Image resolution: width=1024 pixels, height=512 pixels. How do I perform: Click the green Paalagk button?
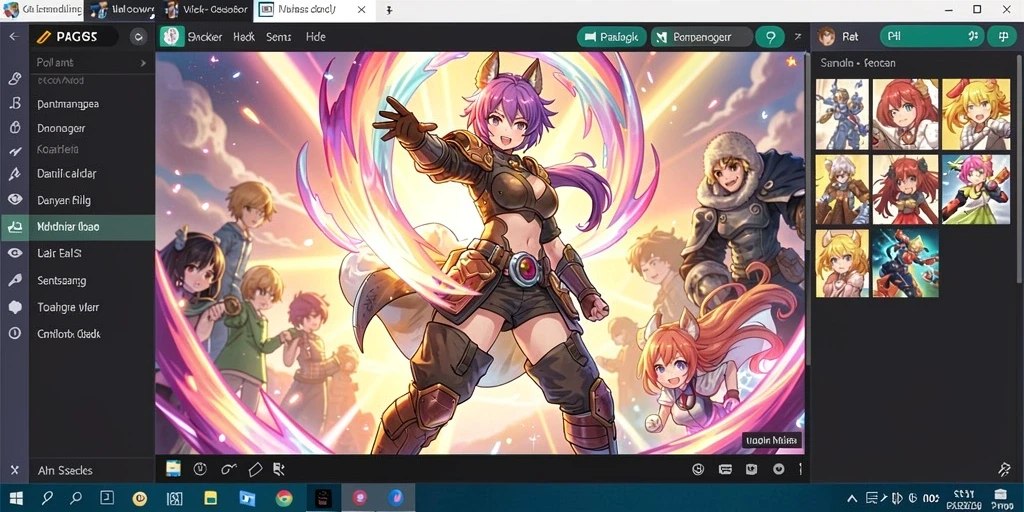pos(611,37)
